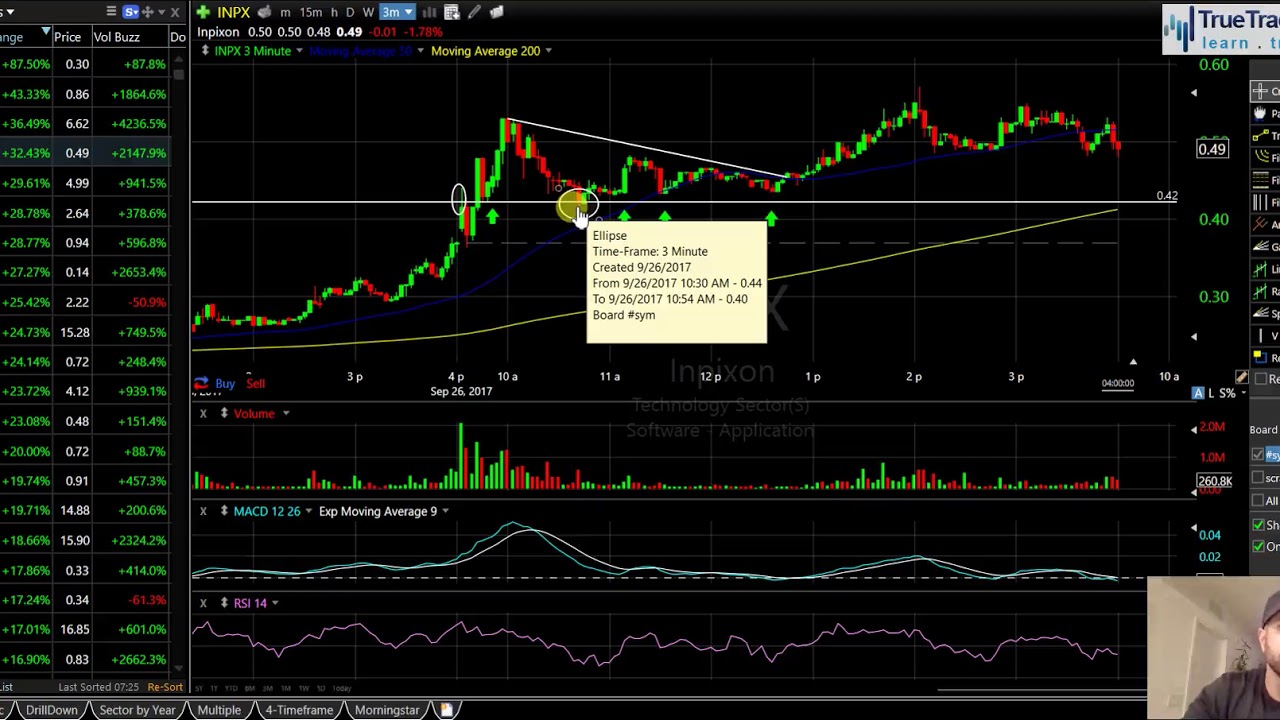Screen dimensions: 1280x720
Task: Select the weekly W timeframe
Action: click(368, 12)
